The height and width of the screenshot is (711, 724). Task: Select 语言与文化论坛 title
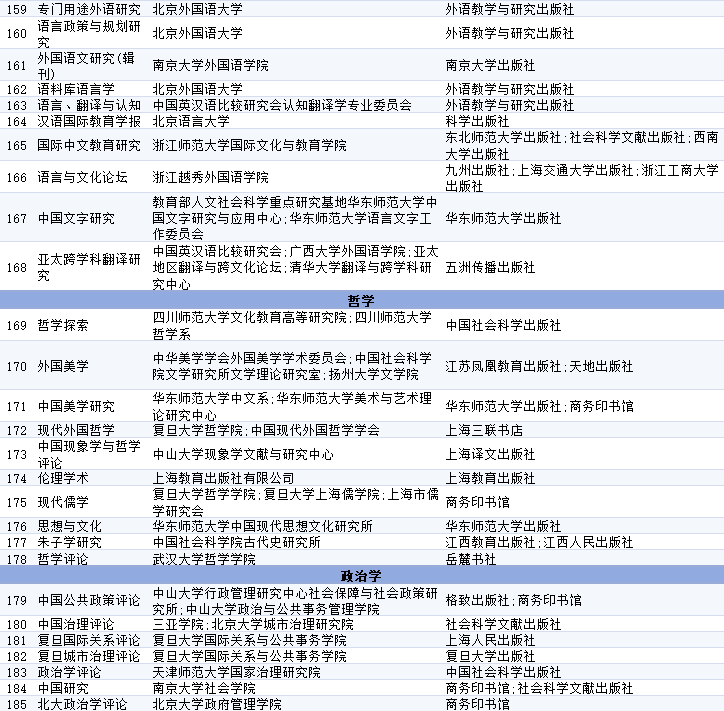click(x=82, y=177)
